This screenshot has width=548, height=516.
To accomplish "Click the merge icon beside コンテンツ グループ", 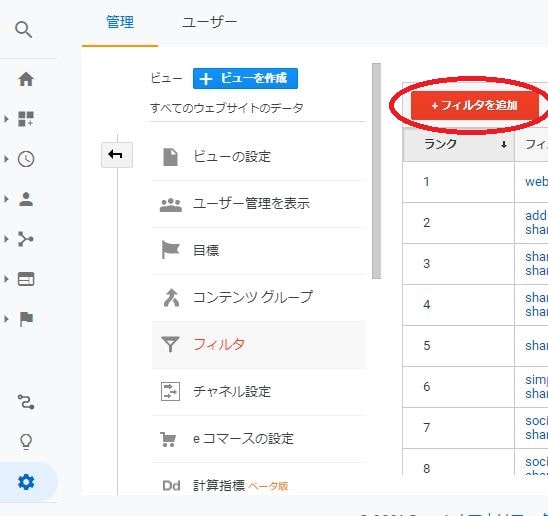I will tap(171, 298).
